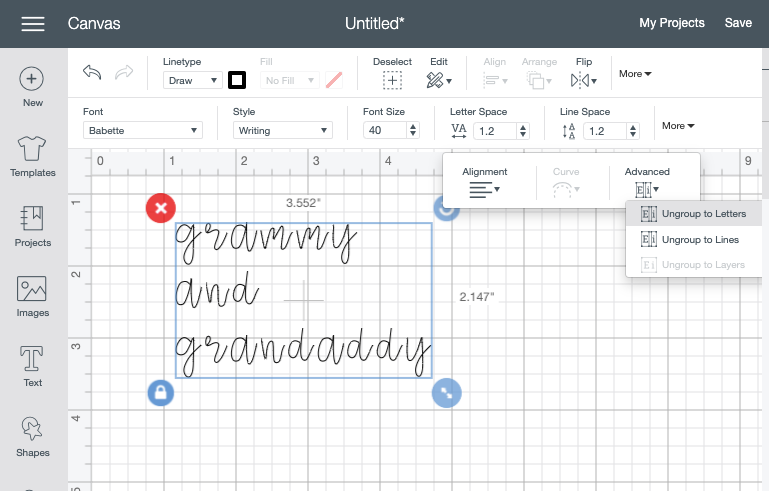Viewport: 769px width, 491px height.
Task: Open Templates t-shirt icon
Action: 32,149
